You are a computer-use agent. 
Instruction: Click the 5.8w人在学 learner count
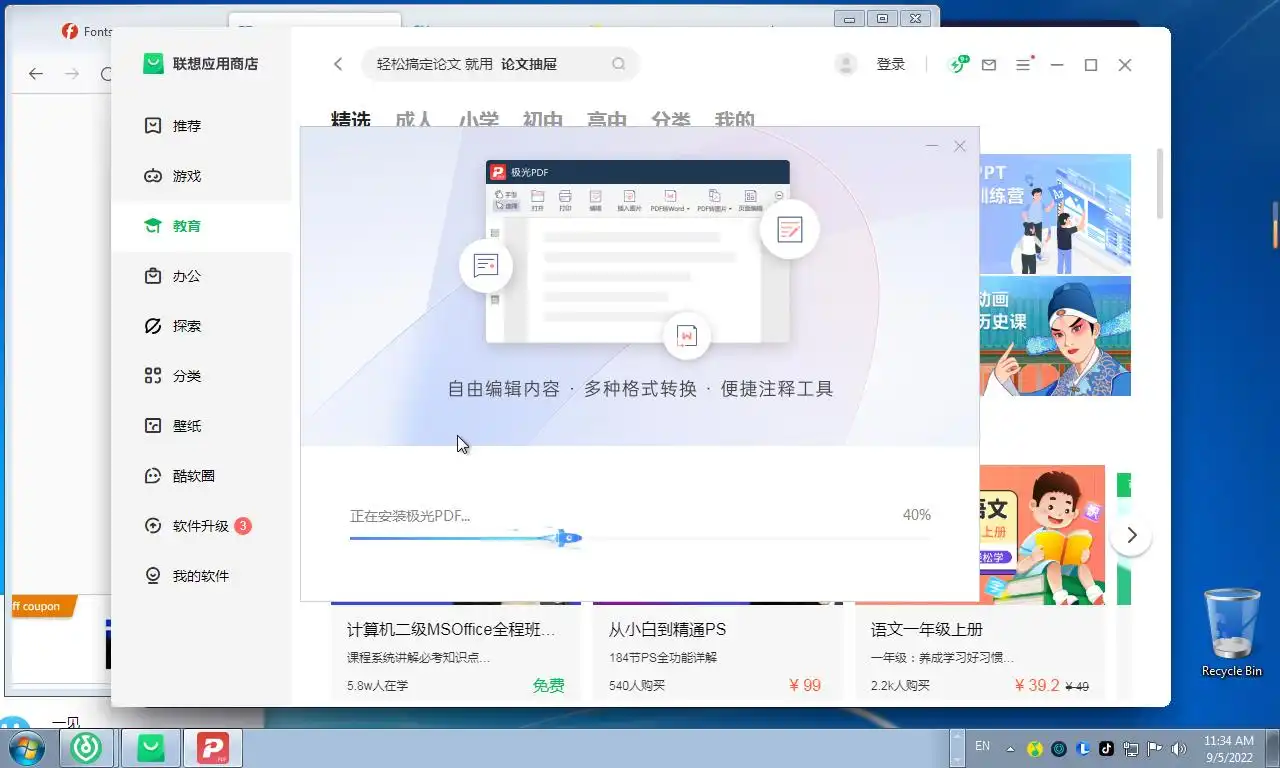pos(378,686)
